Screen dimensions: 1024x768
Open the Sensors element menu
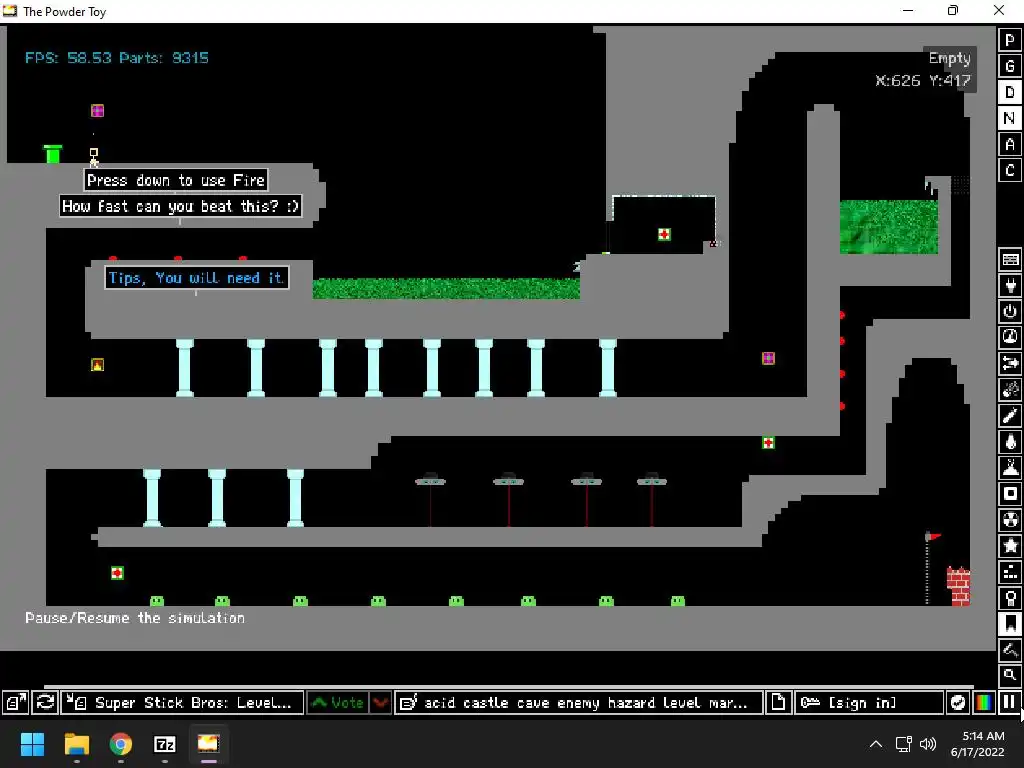1010,337
